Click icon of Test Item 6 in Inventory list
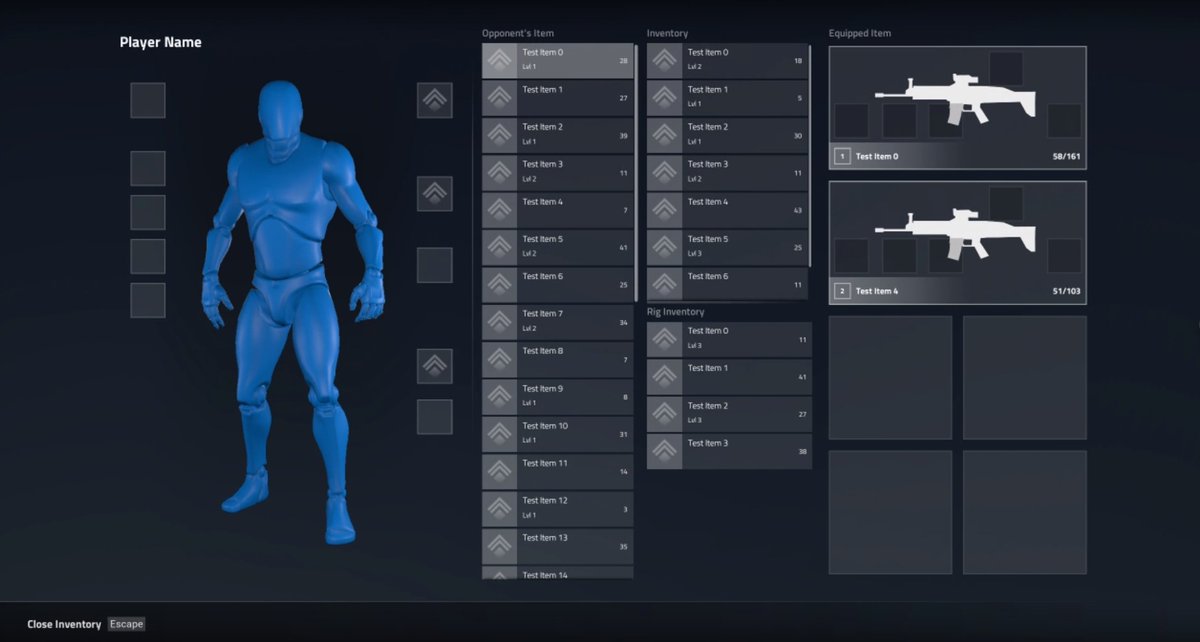The height and width of the screenshot is (642, 1200). coord(664,285)
